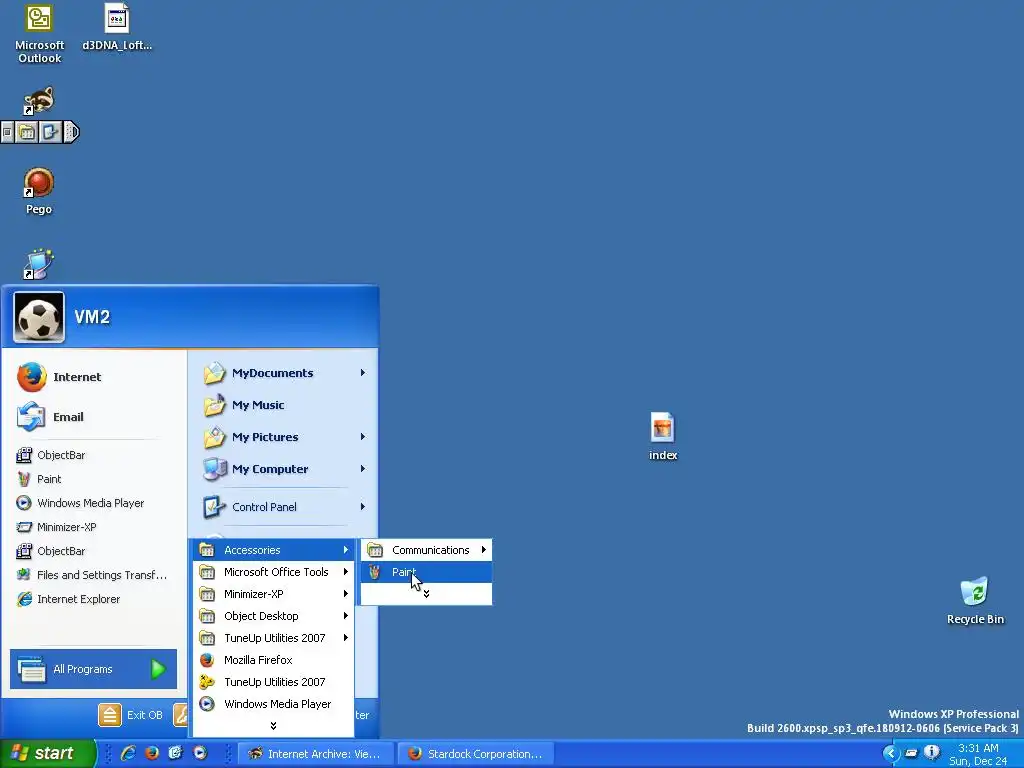Viewport: 1024px width, 768px height.
Task: Open My Pictures in Start menu
Action: 282,437
